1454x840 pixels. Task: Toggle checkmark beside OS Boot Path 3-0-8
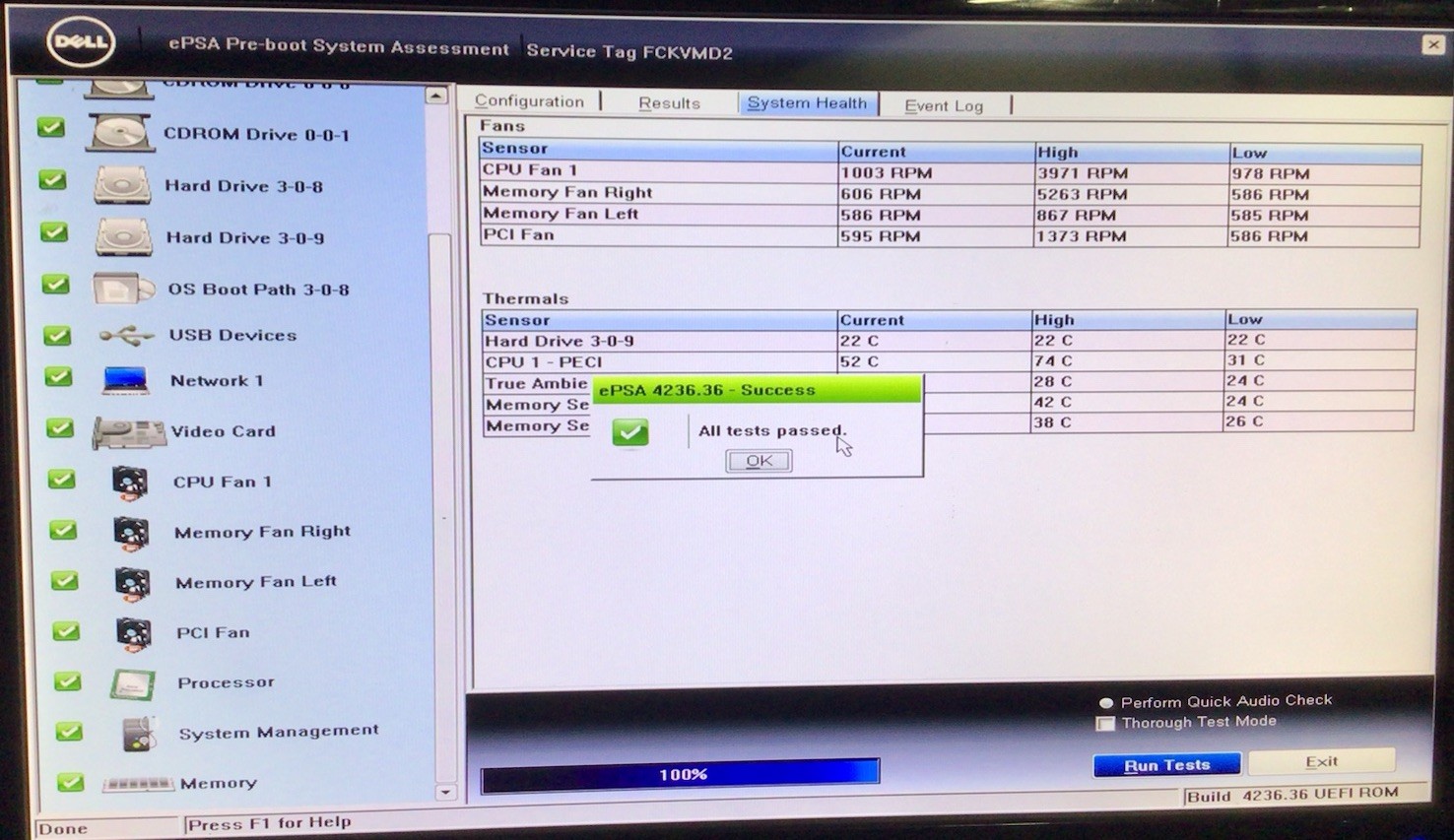55,285
